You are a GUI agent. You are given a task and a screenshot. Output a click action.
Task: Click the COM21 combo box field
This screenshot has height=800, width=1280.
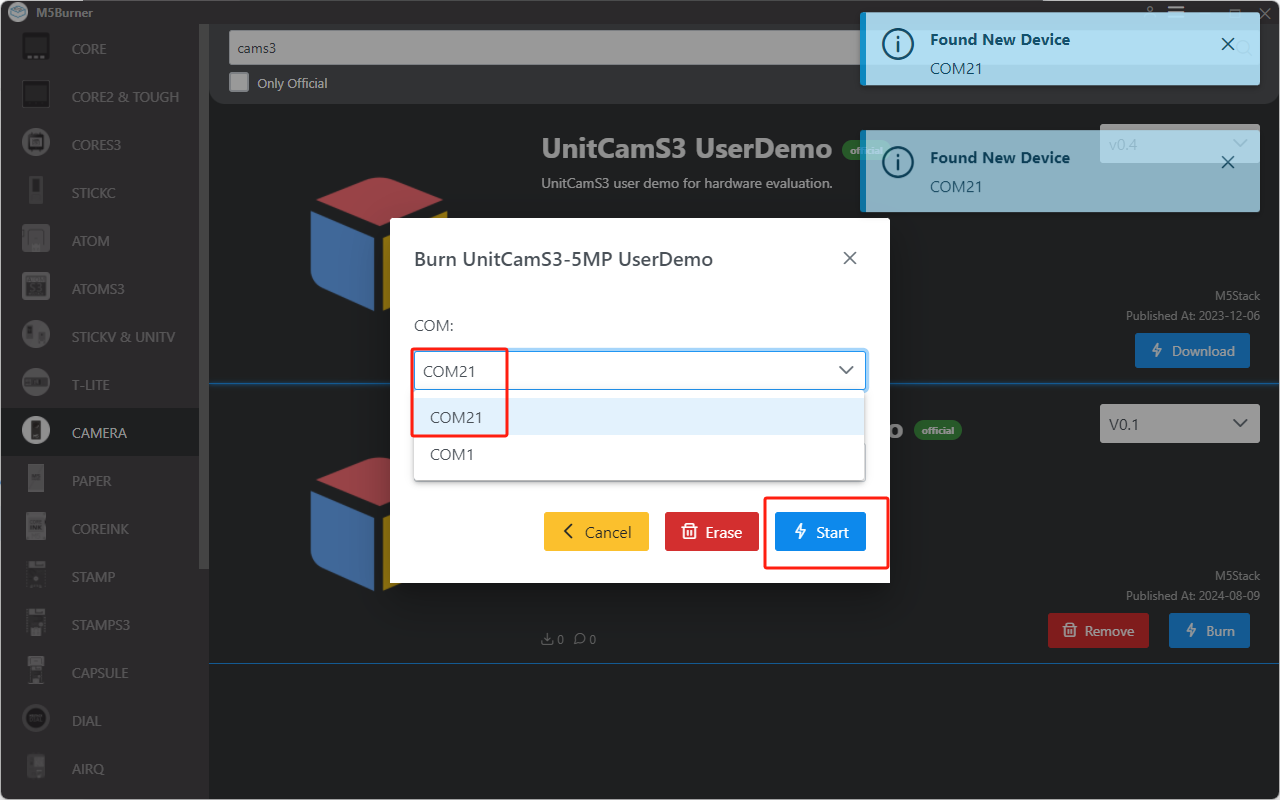pos(640,370)
